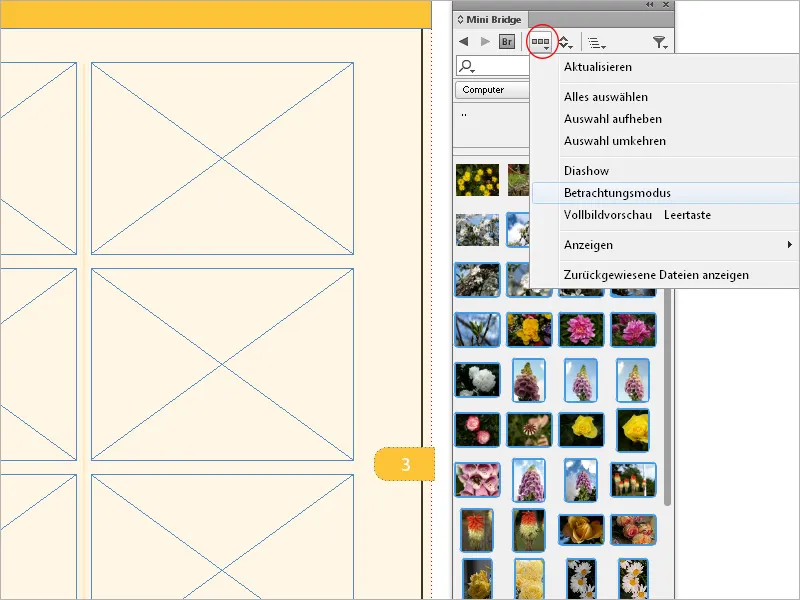Viewport: 800px width, 600px height.
Task: Open the sort order dropdown icon
Action: (565, 42)
